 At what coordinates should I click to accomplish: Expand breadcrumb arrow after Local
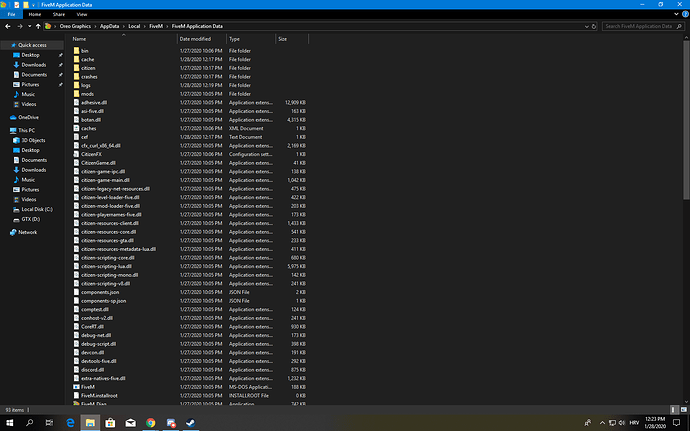[144, 26]
